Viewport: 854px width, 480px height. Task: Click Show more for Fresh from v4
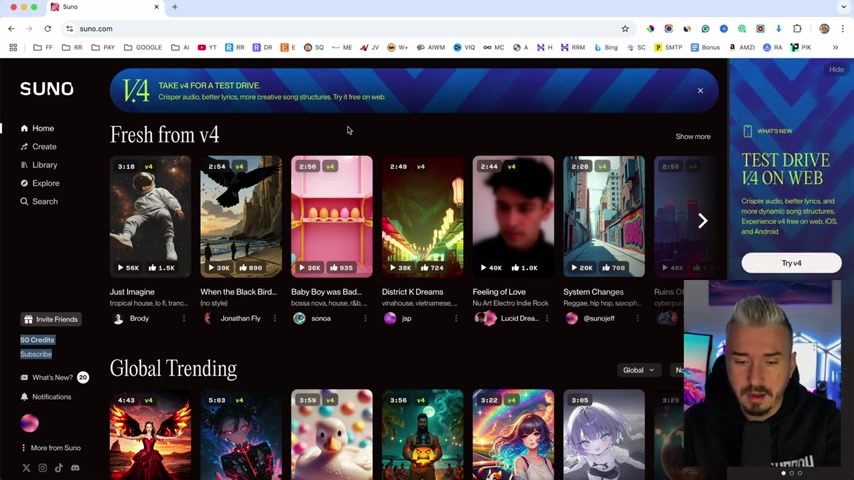(x=693, y=137)
